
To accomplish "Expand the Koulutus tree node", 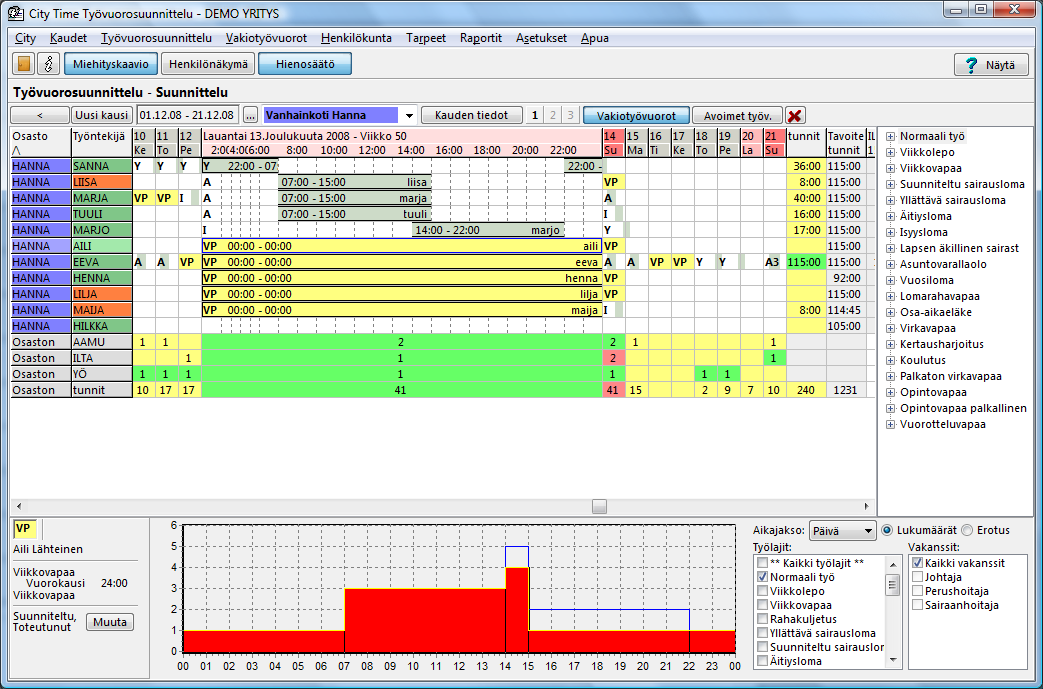I will tap(891, 360).
